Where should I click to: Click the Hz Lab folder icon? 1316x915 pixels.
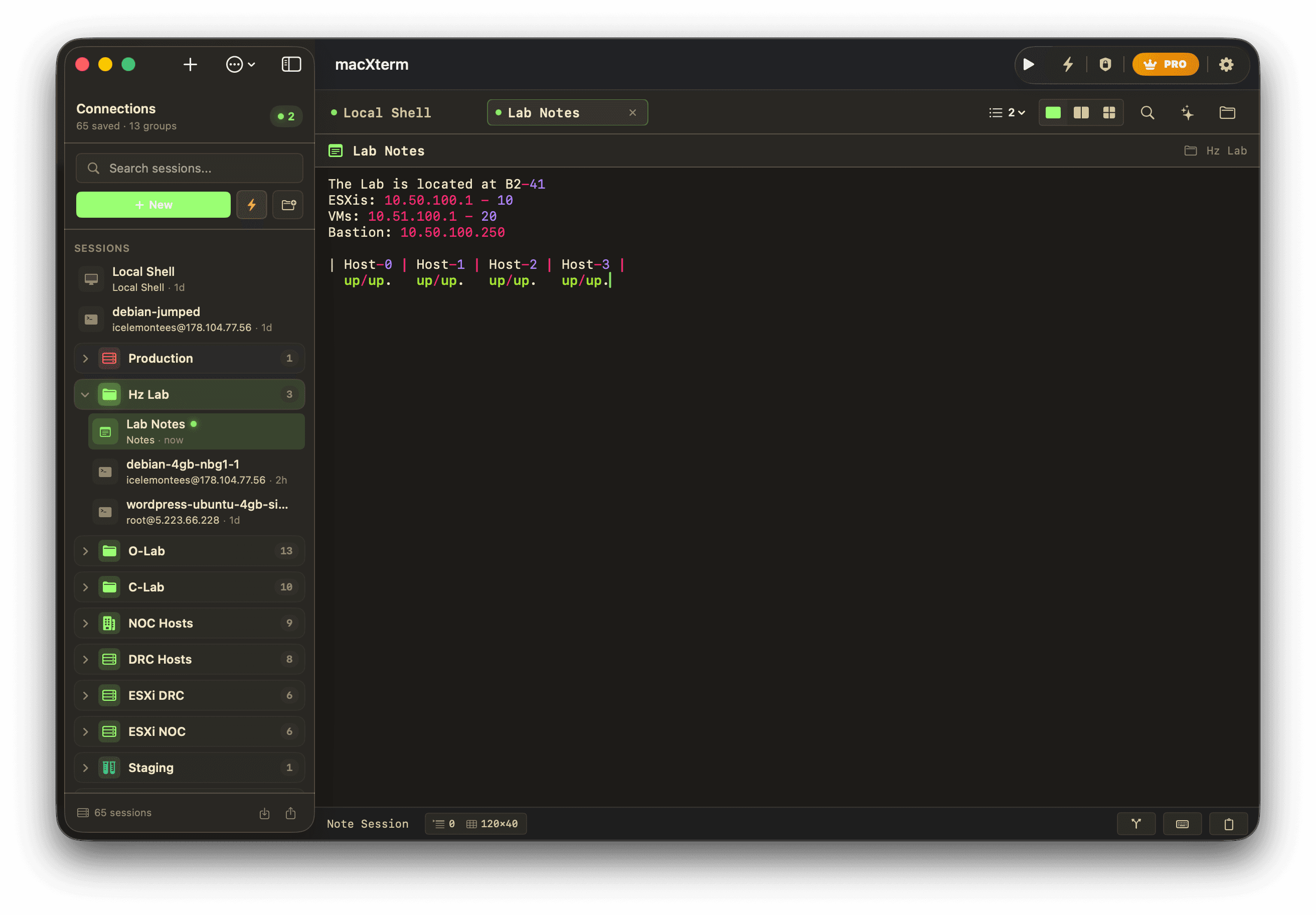109,394
